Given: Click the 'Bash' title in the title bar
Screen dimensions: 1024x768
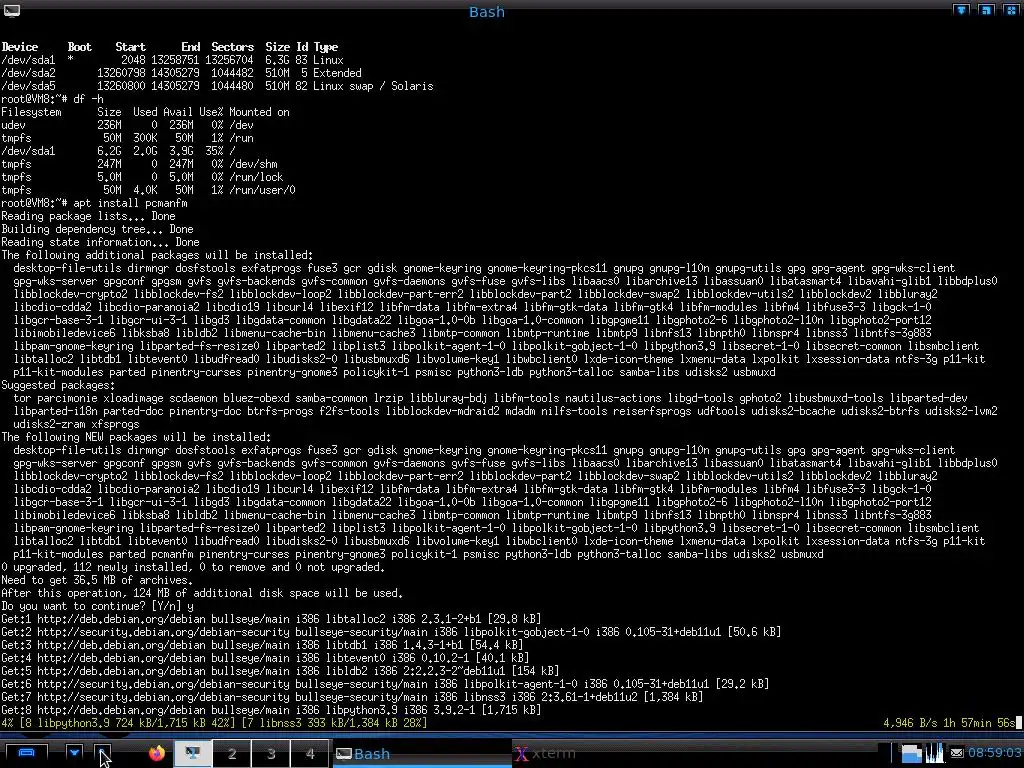Looking at the screenshot, I should (x=487, y=12).
